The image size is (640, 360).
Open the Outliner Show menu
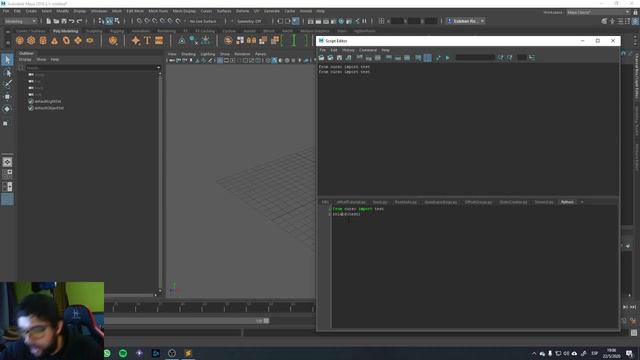point(41,60)
